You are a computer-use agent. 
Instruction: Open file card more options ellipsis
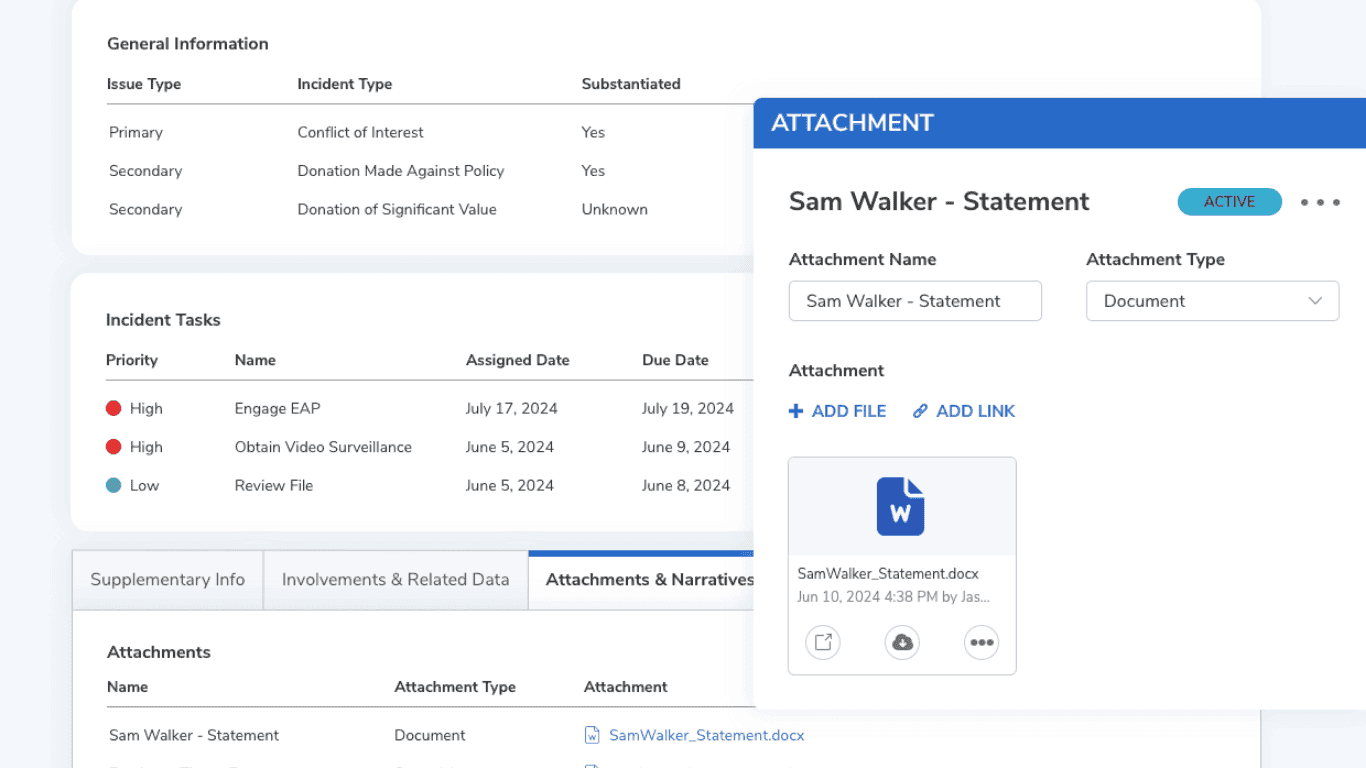click(x=981, y=643)
